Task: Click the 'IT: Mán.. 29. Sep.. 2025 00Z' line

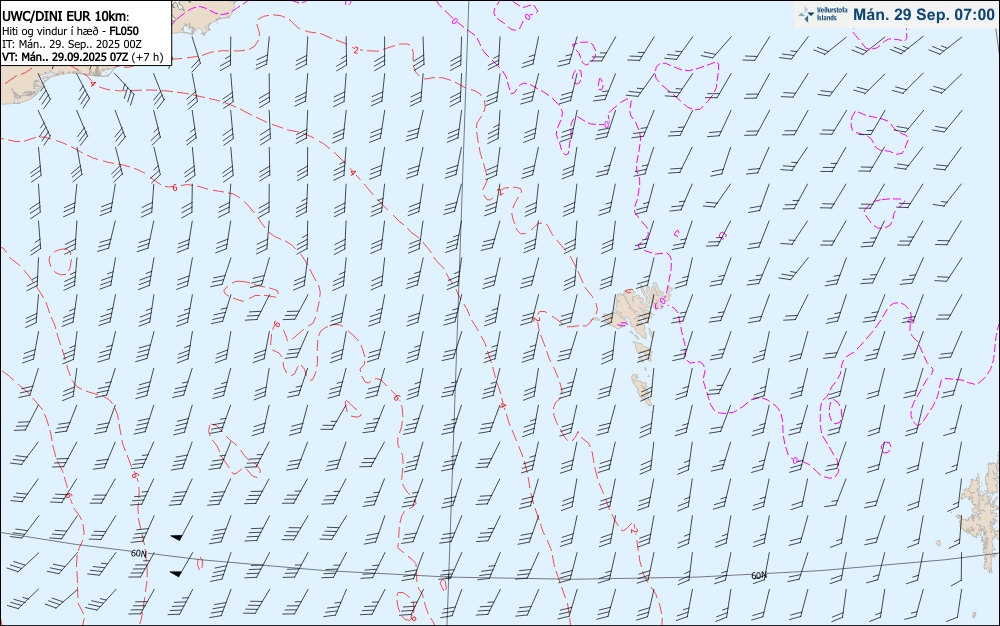Action: coord(71,44)
